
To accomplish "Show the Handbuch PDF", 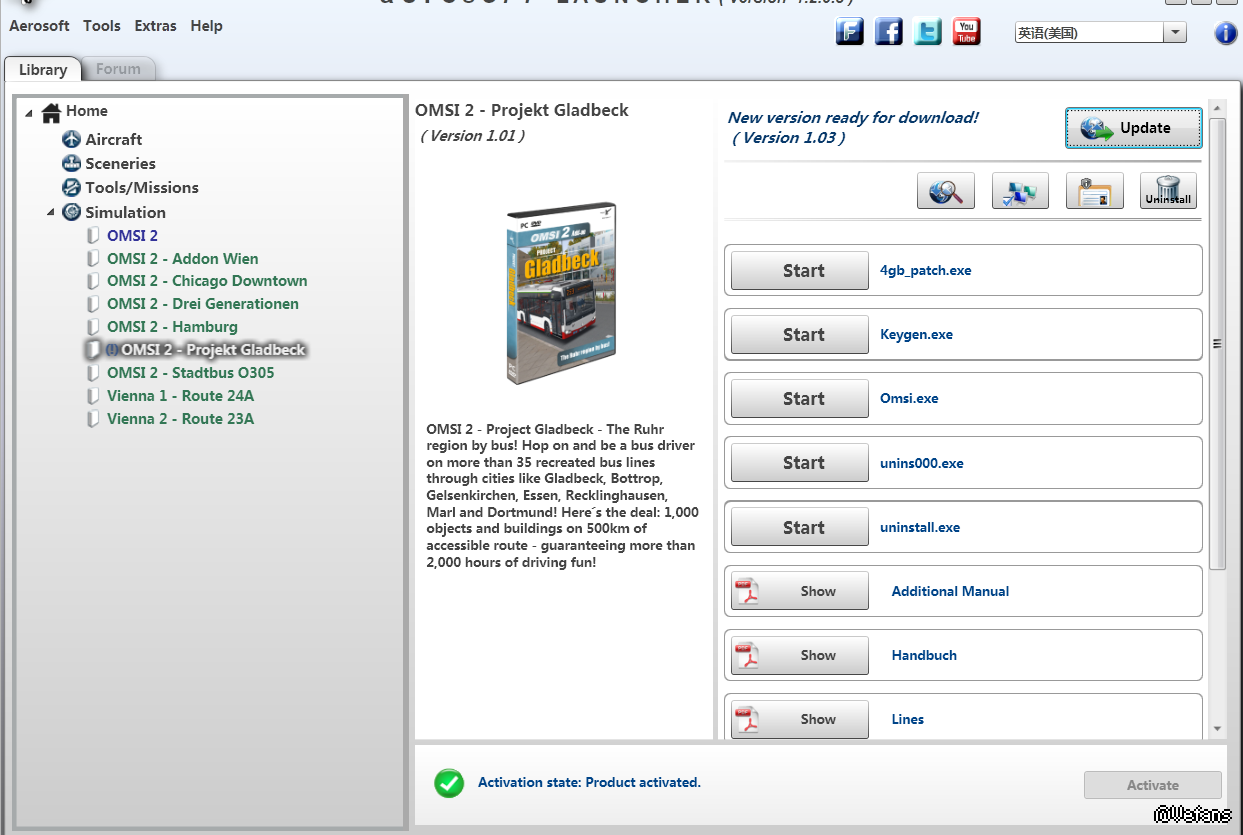I will point(800,655).
